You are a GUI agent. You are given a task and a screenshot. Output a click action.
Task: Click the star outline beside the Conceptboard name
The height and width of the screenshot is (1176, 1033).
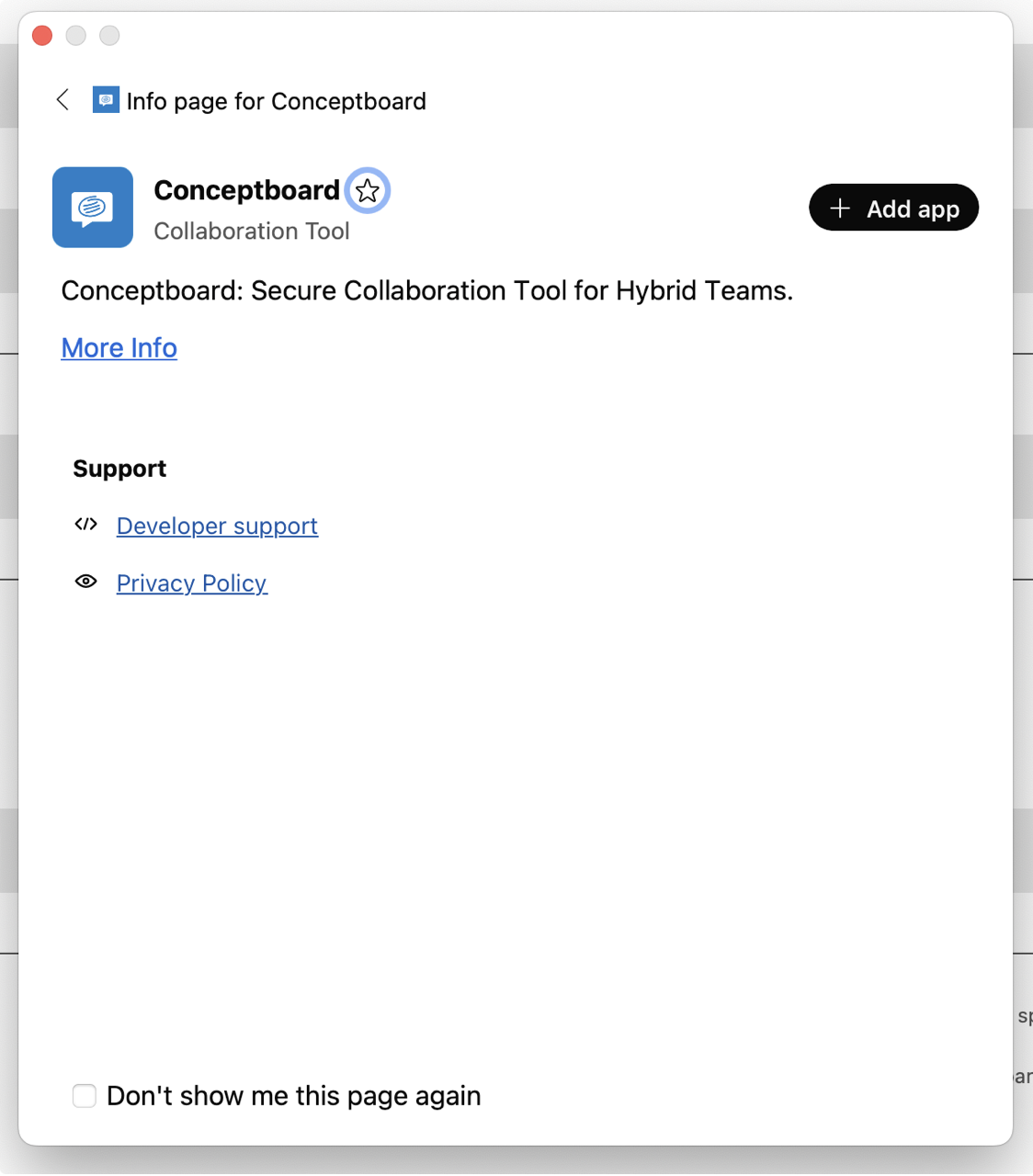pyautogui.click(x=367, y=190)
